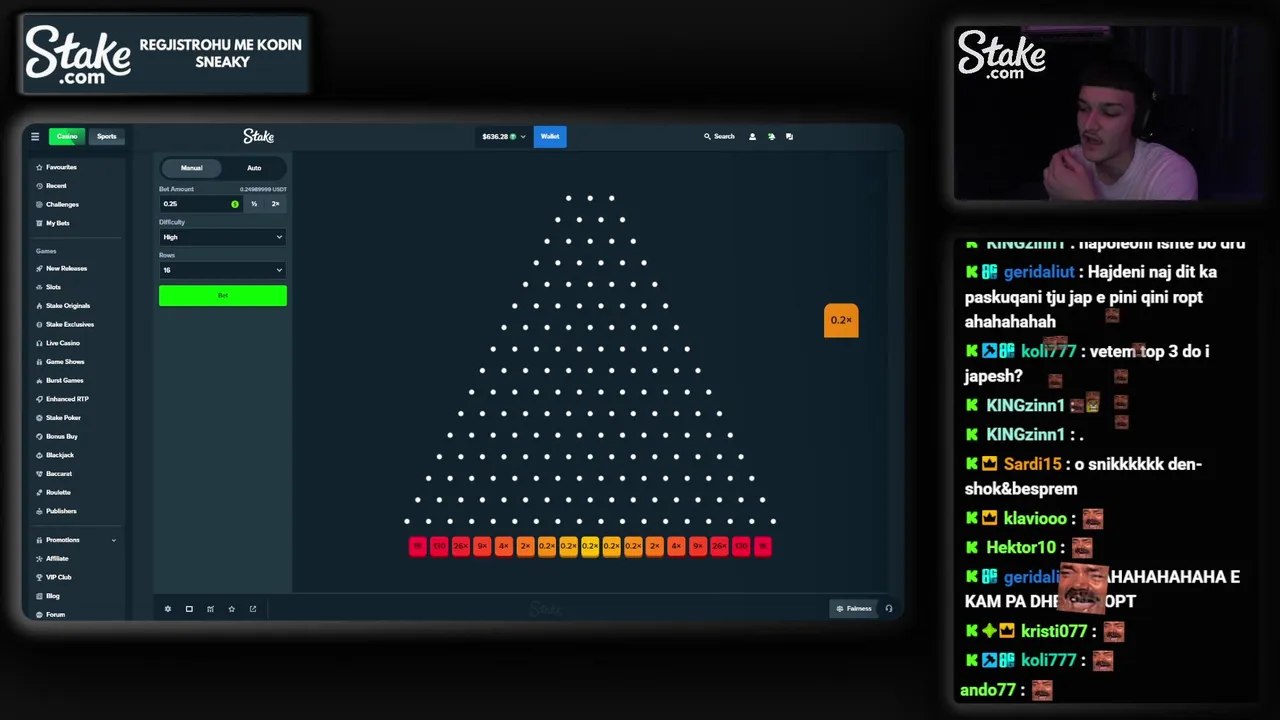Click the Game Shows icon
Viewport: 1280px width, 720px height.
(x=39, y=361)
